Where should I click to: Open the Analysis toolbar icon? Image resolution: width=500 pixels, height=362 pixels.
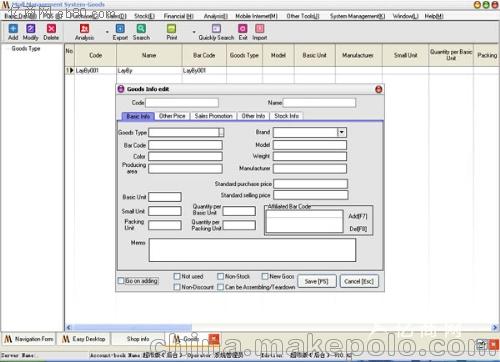click(x=84, y=32)
